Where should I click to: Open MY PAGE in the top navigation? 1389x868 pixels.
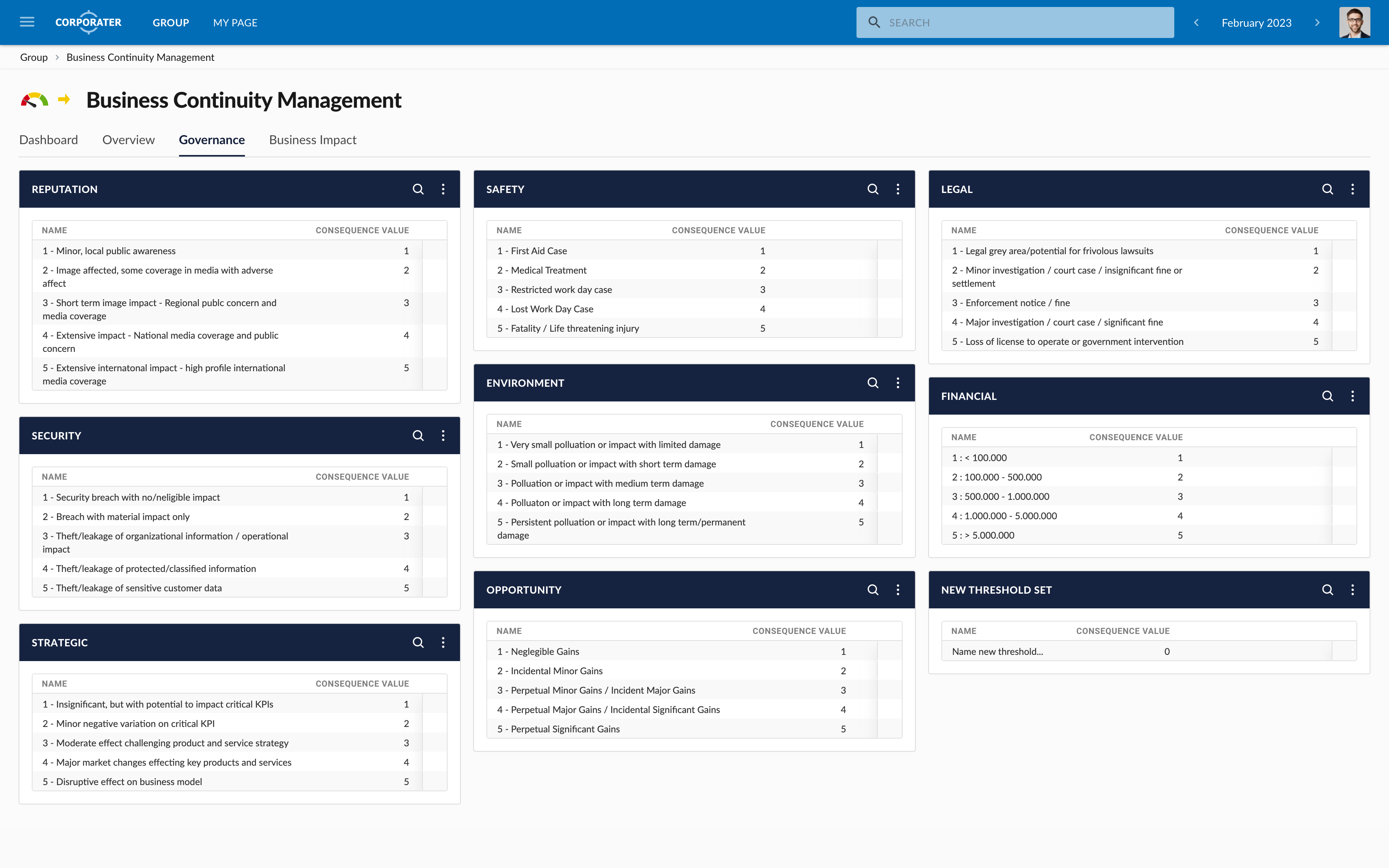tap(235, 22)
